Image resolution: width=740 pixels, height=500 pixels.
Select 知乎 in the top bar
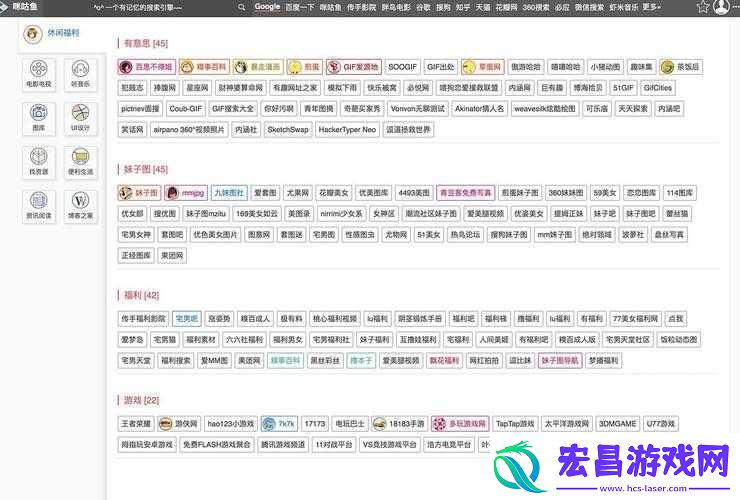(x=462, y=7)
